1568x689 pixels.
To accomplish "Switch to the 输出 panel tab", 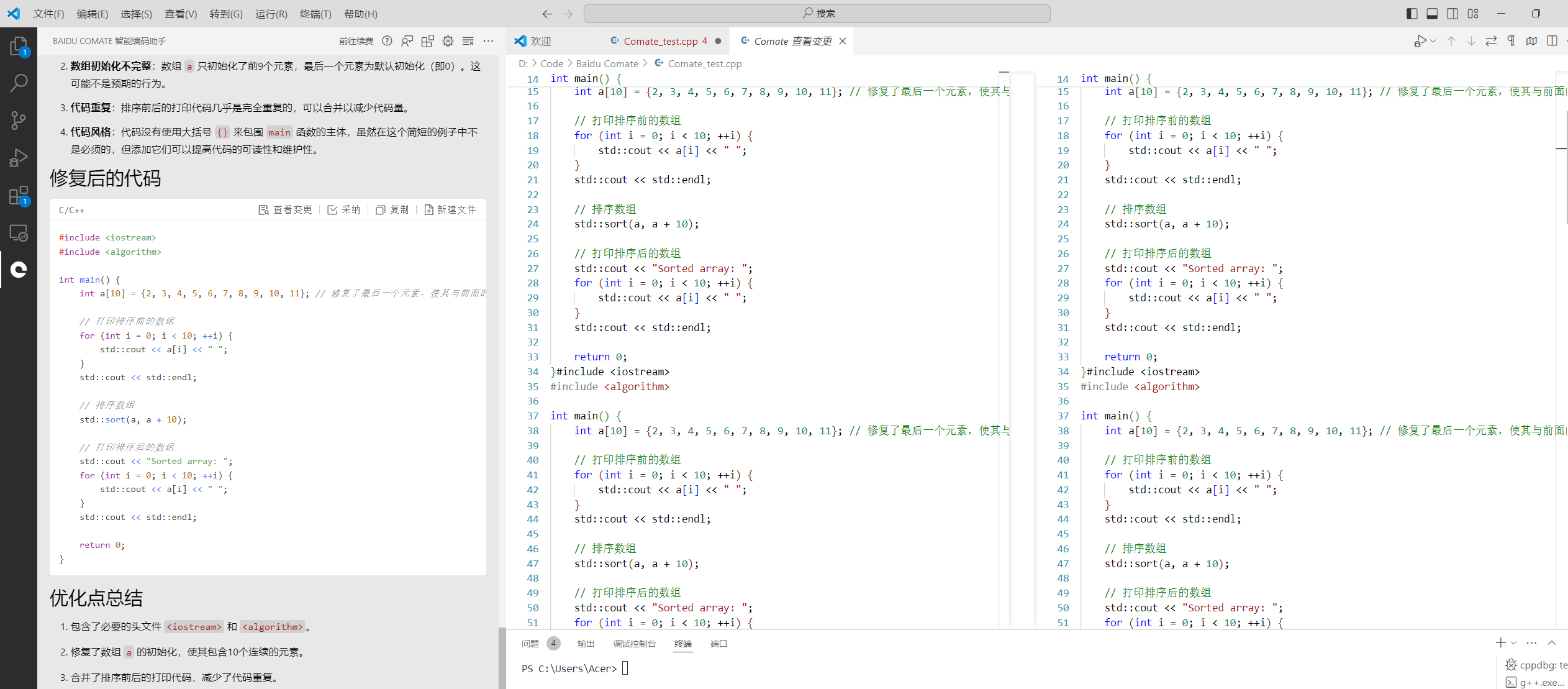I will 586,644.
